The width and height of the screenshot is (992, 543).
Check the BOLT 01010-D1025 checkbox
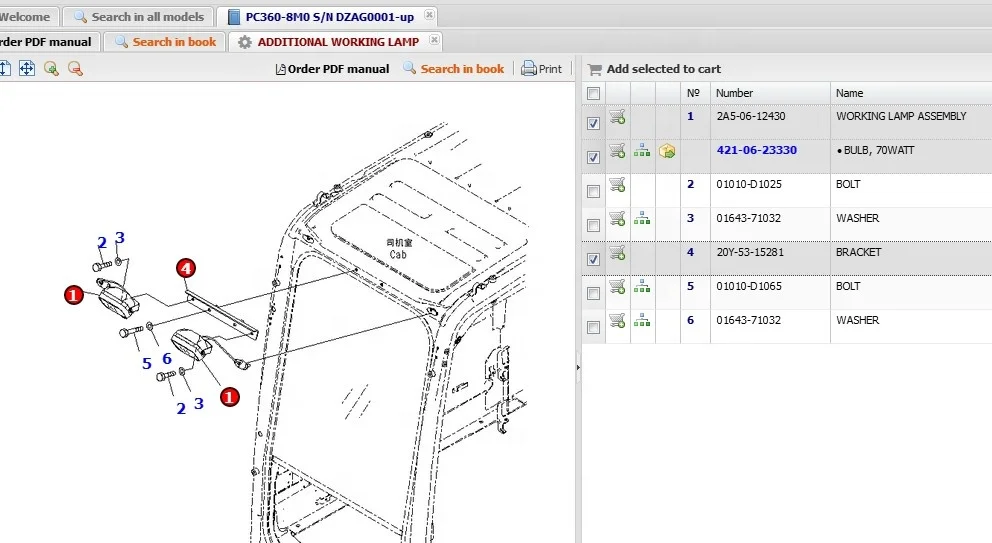(x=593, y=191)
